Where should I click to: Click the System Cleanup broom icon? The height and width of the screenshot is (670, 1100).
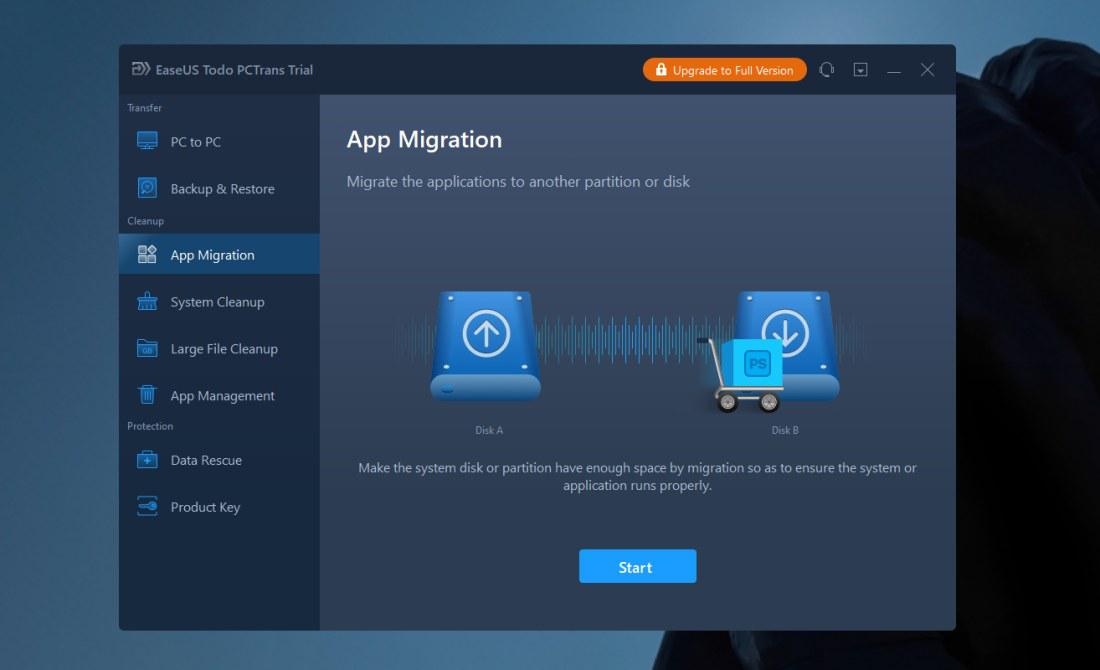pos(147,301)
